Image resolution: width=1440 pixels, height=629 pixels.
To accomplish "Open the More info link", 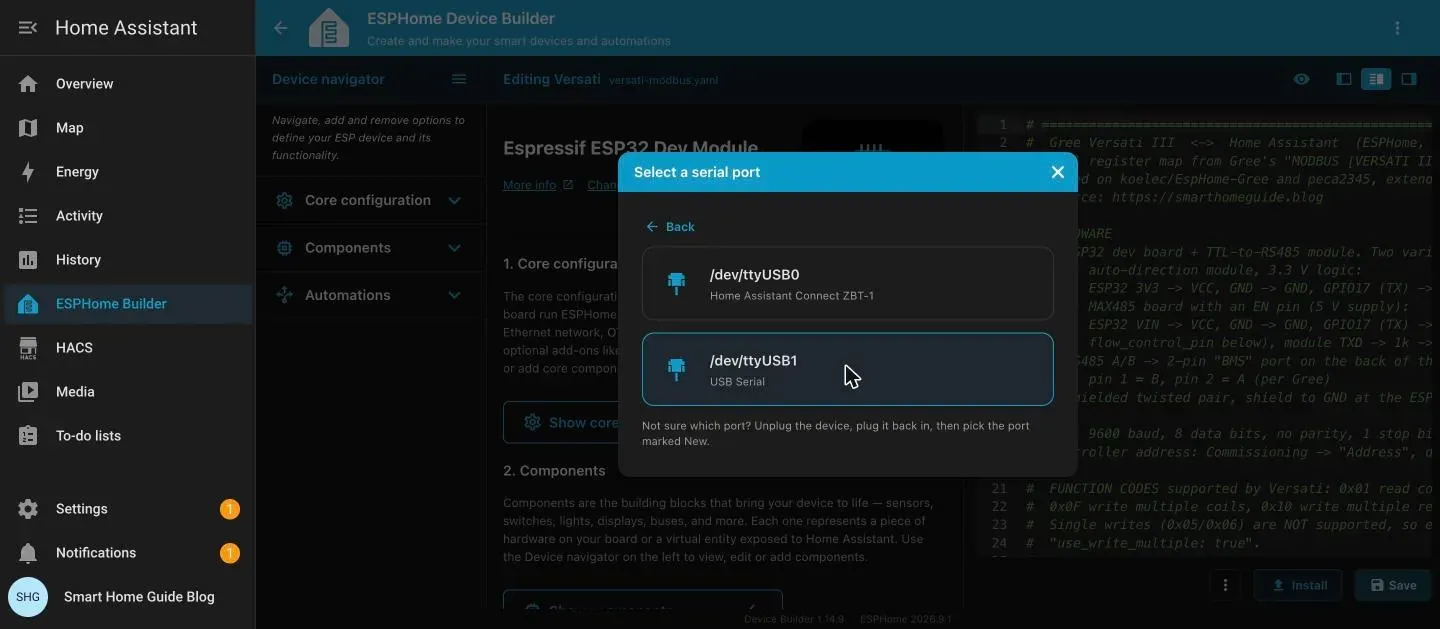I will [x=538, y=185].
